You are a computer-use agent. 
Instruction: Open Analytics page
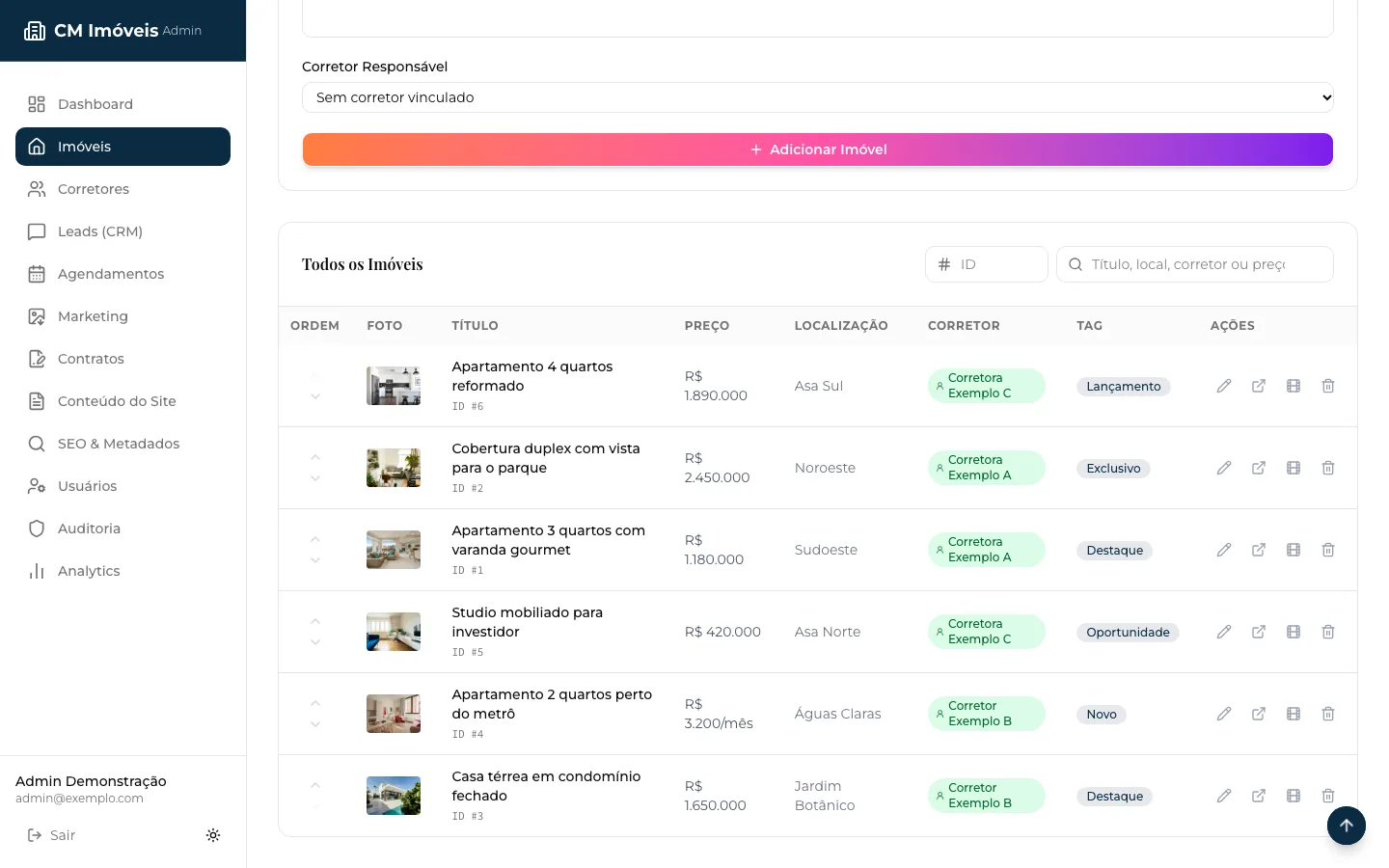pos(123,571)
